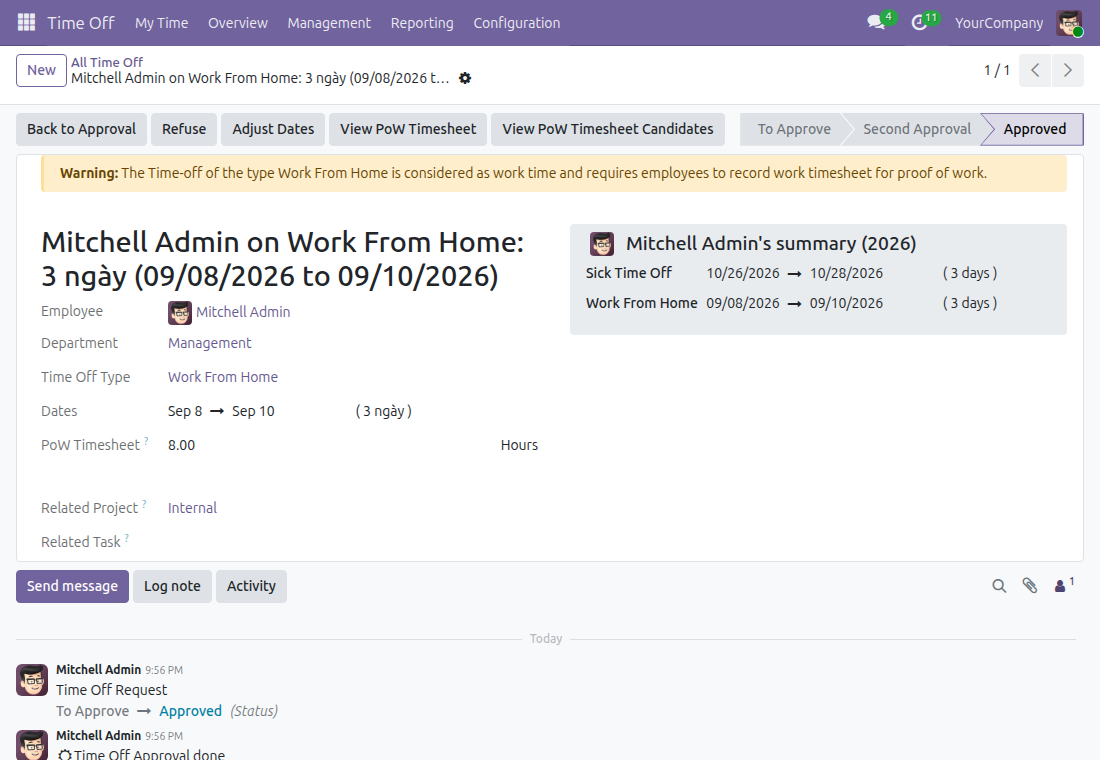Open the Management menu
Screen dimensions: 1100x760
pyautogui.click(x=328, y=22)
